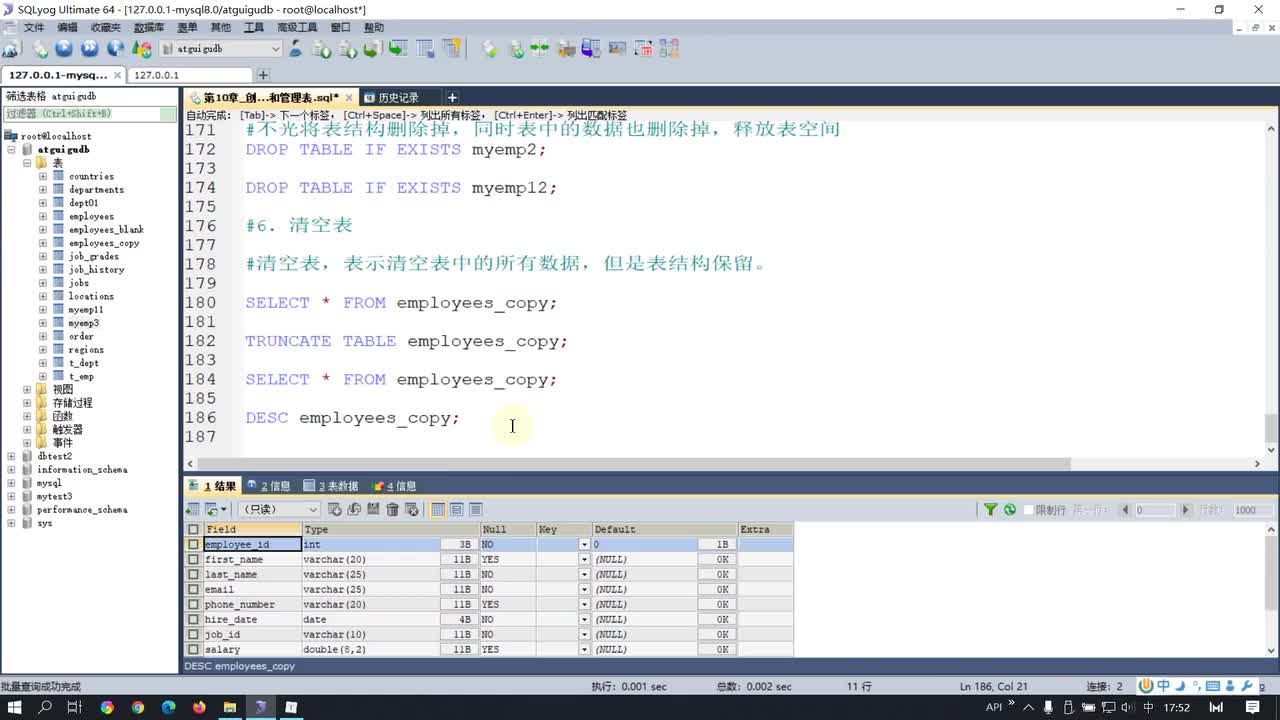Viewport: 1280px width, 720px height.
Task: Click the next page arrow button
Action: pyautogui.click(x=1186, y=510)
